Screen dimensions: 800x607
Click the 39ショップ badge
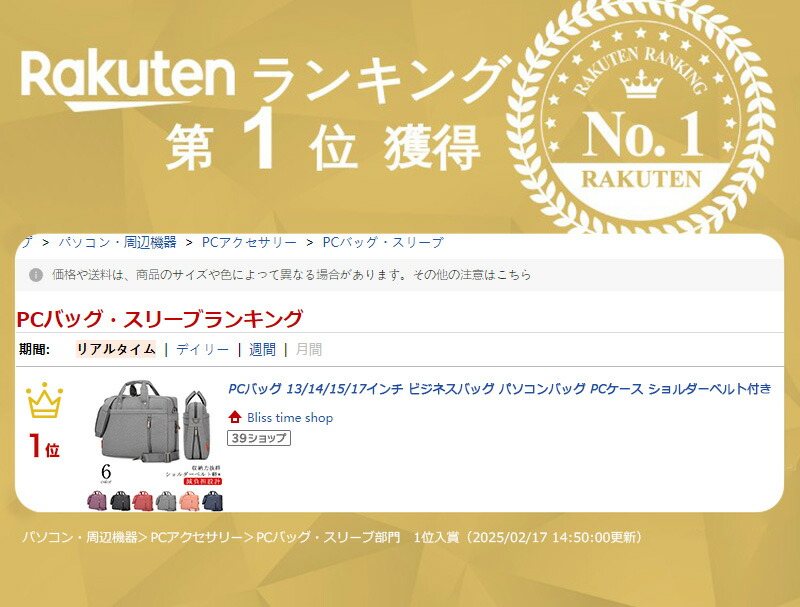click(259, 438)
